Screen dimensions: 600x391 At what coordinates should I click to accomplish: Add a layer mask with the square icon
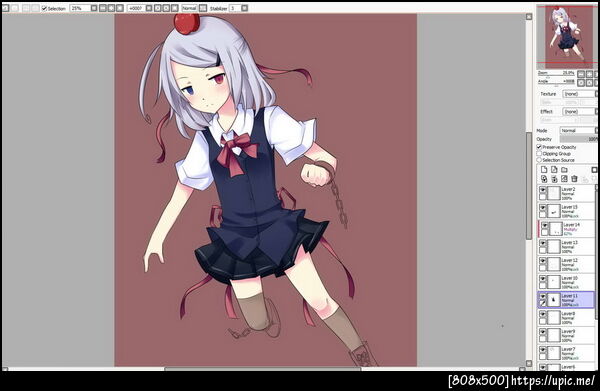594,169
